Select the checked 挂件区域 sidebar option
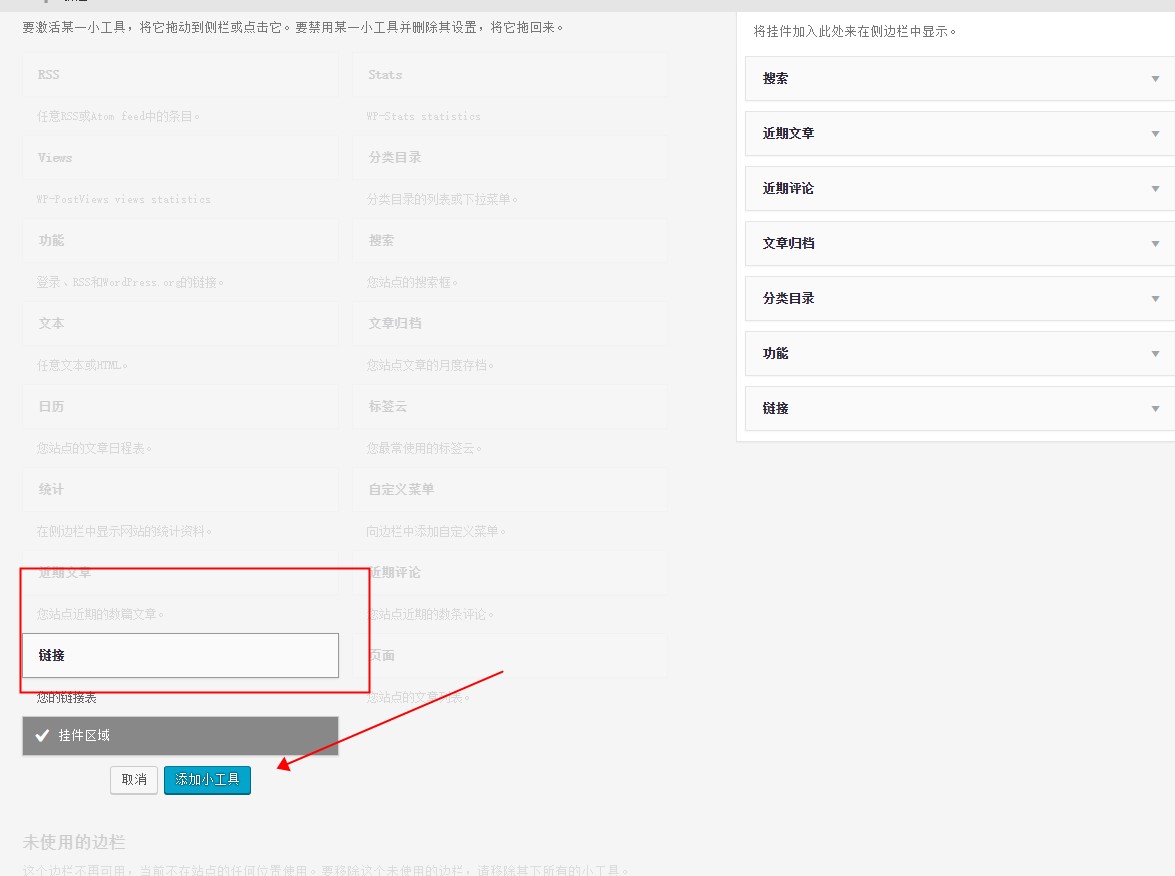 180,736
